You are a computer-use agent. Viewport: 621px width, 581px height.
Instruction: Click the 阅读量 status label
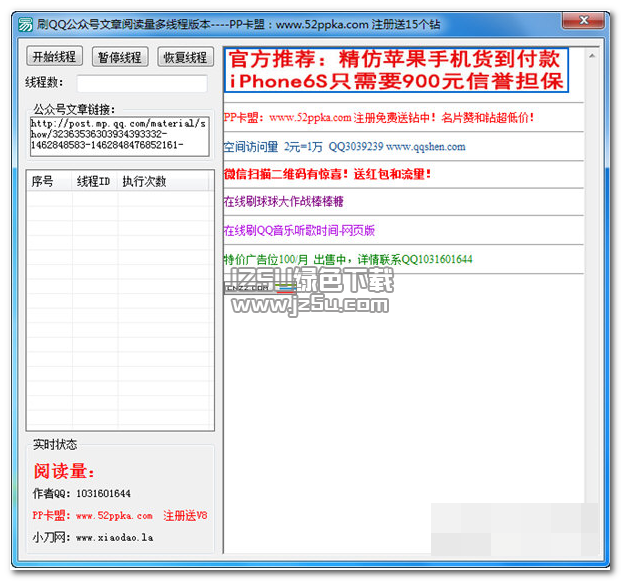coord(64,471)
